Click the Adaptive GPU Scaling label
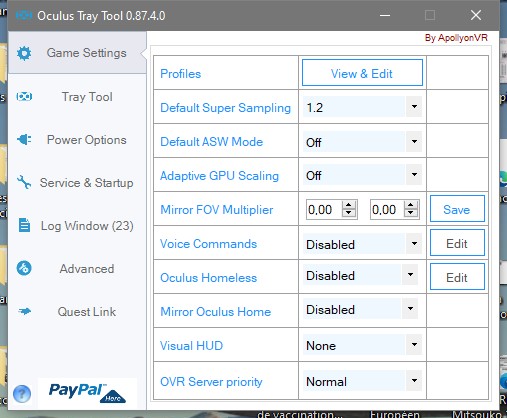Viewport: 507px width, 418px height. [219, 176]
